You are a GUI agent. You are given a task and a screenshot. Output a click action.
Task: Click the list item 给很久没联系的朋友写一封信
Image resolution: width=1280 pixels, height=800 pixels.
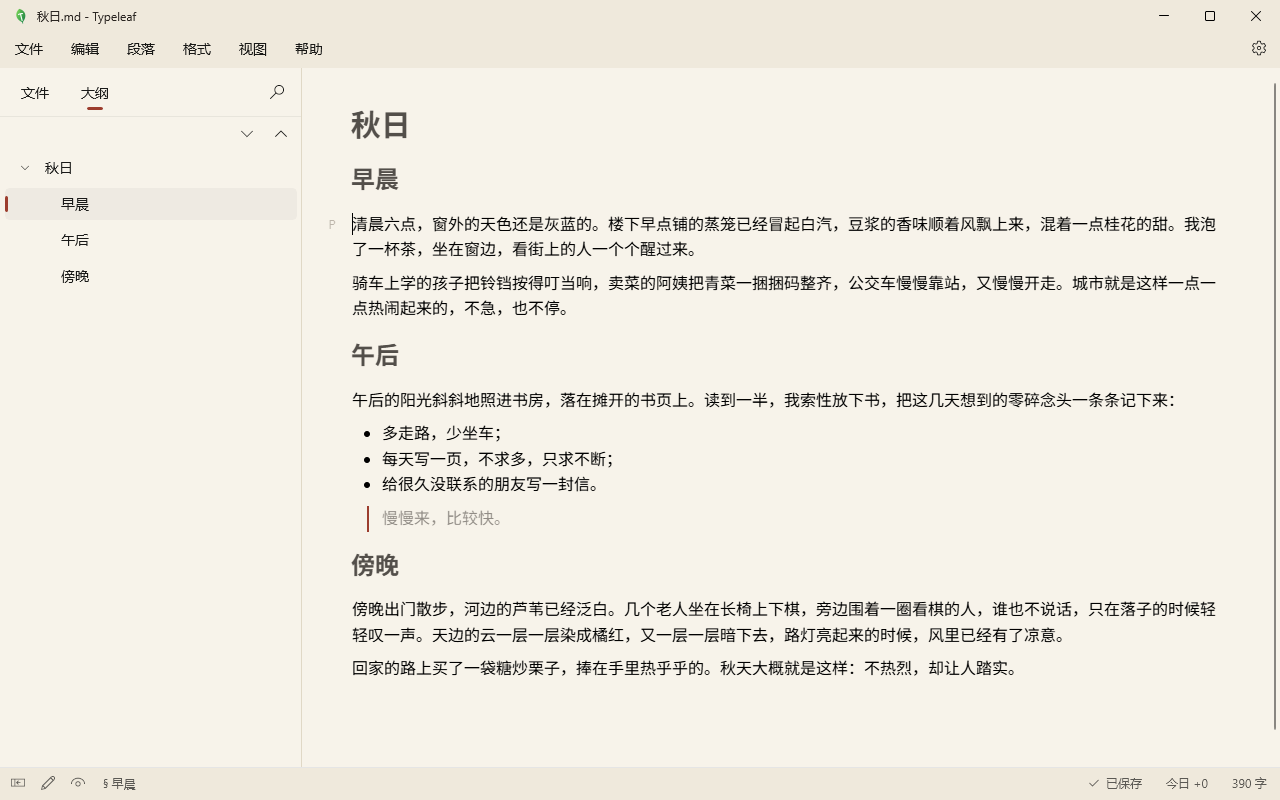(492, 485)
